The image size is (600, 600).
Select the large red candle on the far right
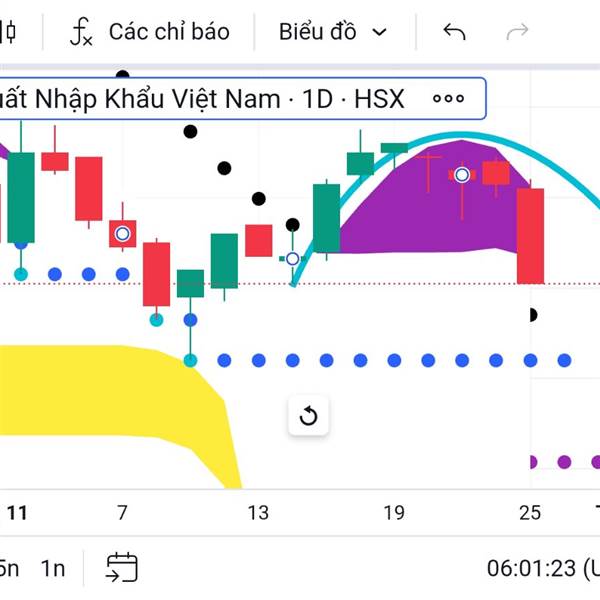tap(530, 235)
